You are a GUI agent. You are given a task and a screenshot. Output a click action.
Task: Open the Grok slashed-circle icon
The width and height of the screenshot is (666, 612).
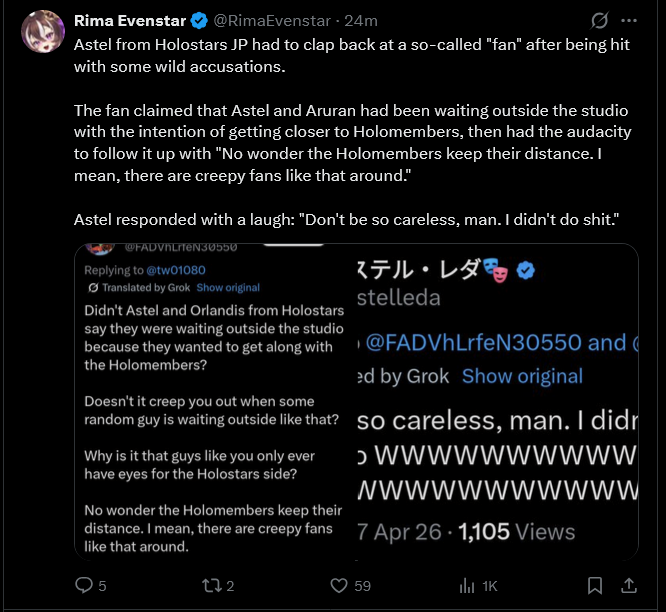600,20
